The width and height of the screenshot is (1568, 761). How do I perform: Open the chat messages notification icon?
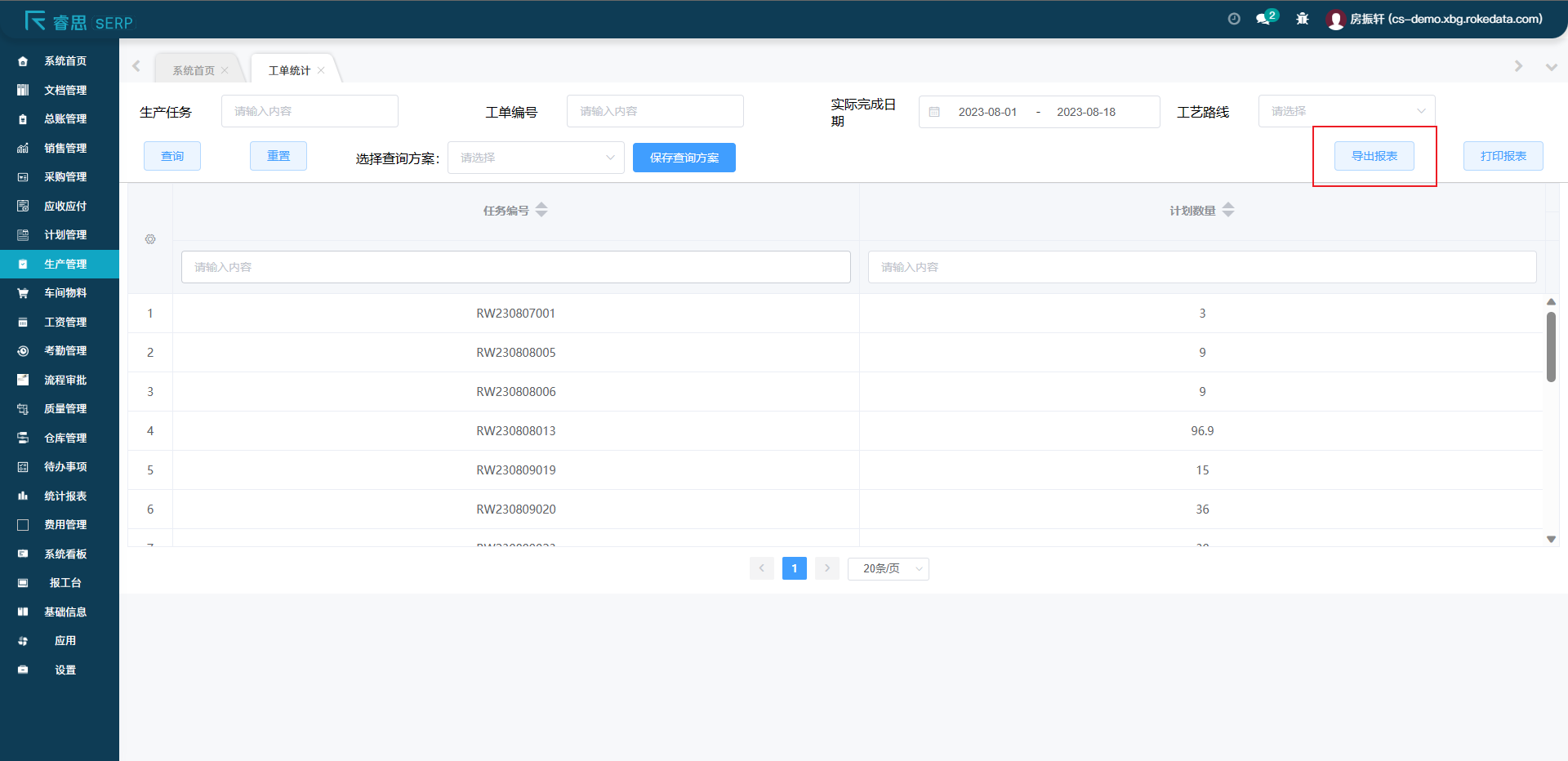click(x=1264, y=19)
